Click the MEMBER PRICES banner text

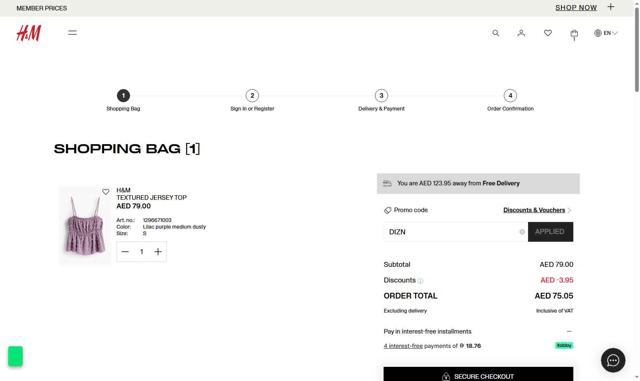pyautogui.click(x=42, y=8)
